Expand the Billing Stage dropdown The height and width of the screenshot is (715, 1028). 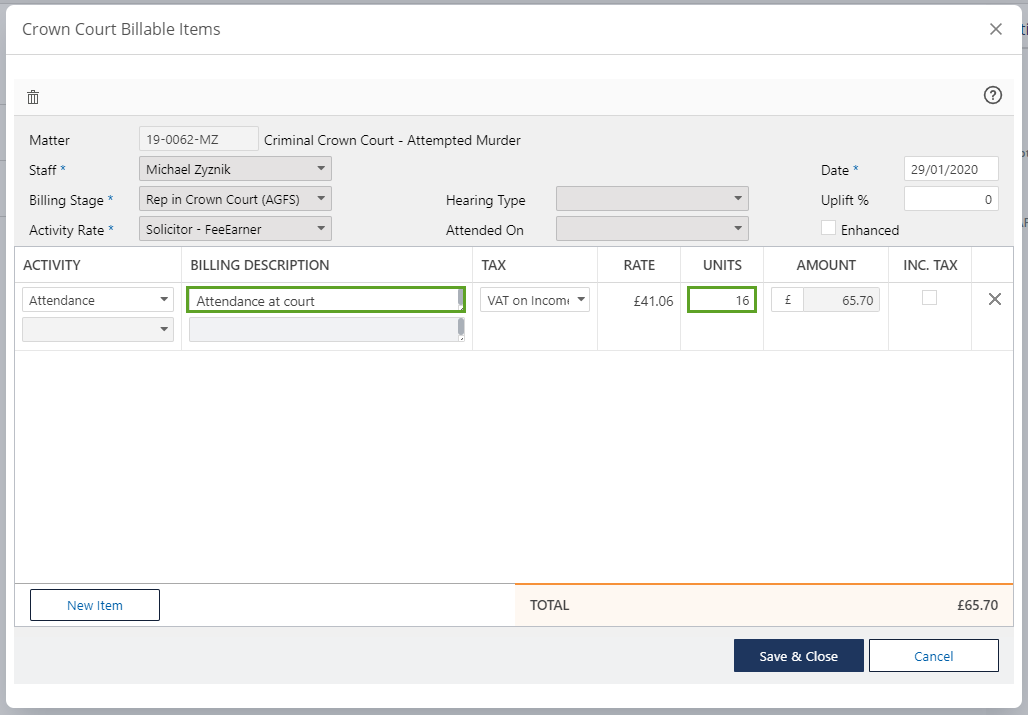[x=235, y=199]
